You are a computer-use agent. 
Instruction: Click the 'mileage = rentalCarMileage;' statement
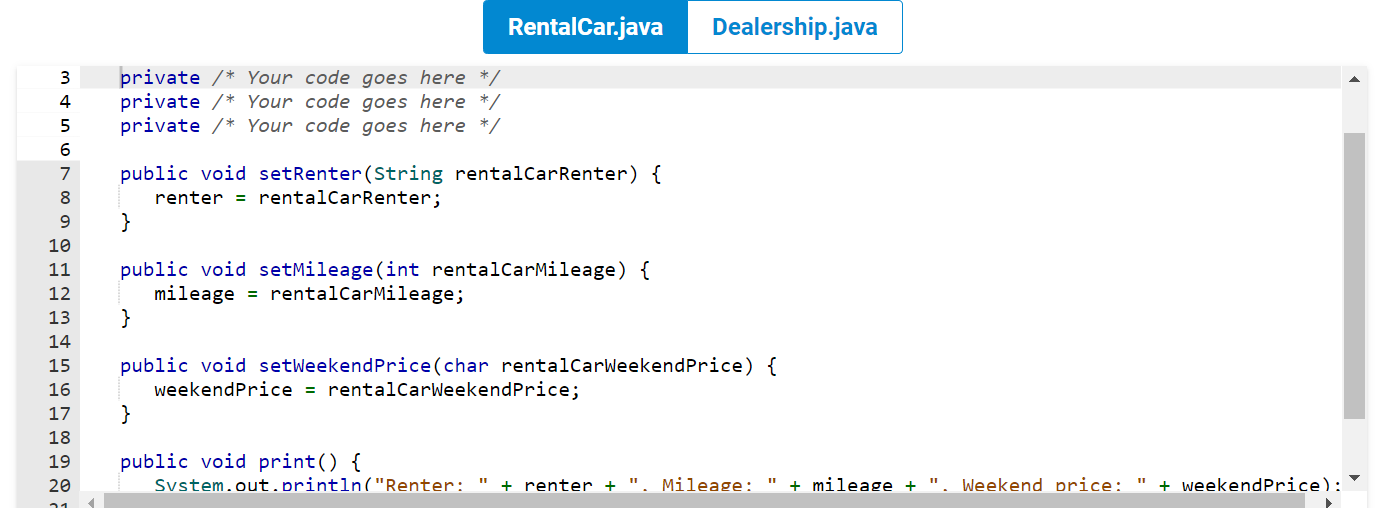tap(310, 294)
